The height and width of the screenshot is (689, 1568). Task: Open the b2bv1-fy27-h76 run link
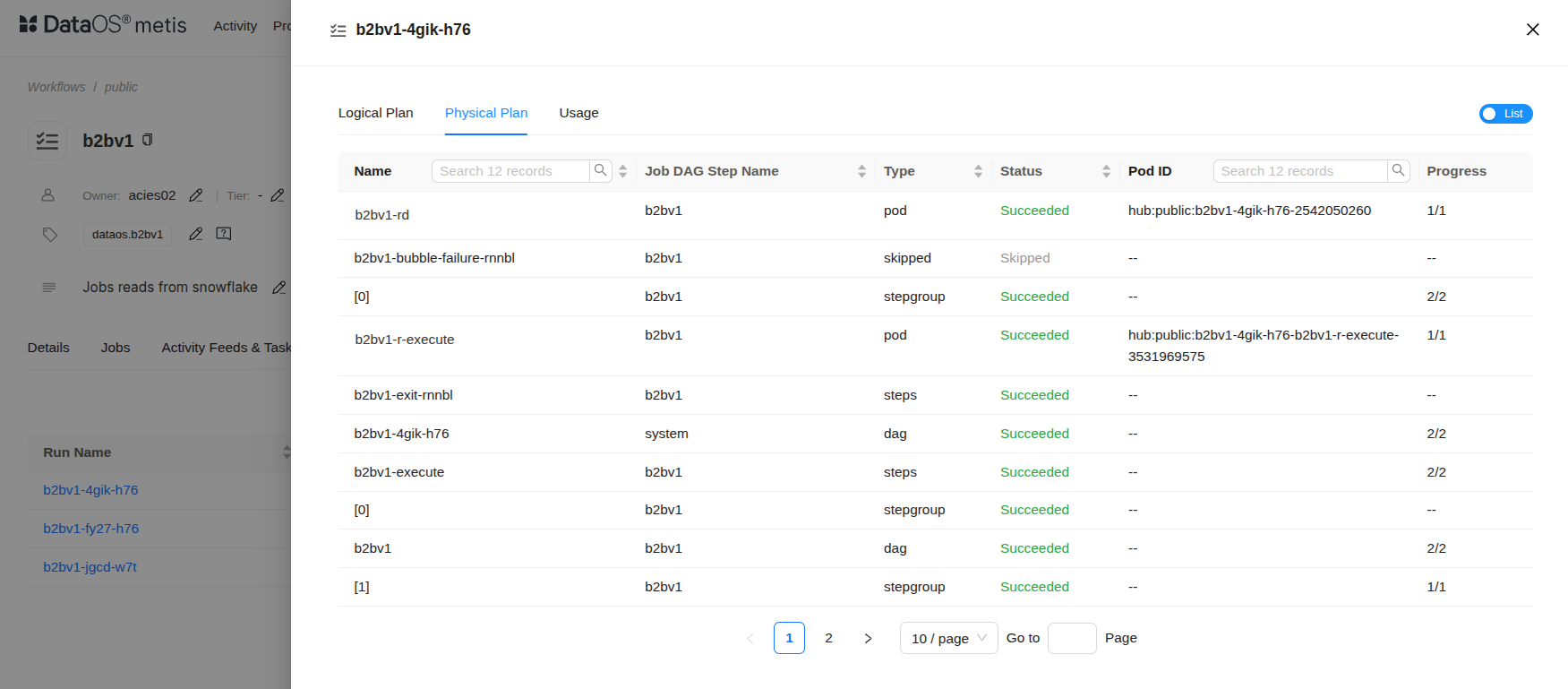(91, 529)
